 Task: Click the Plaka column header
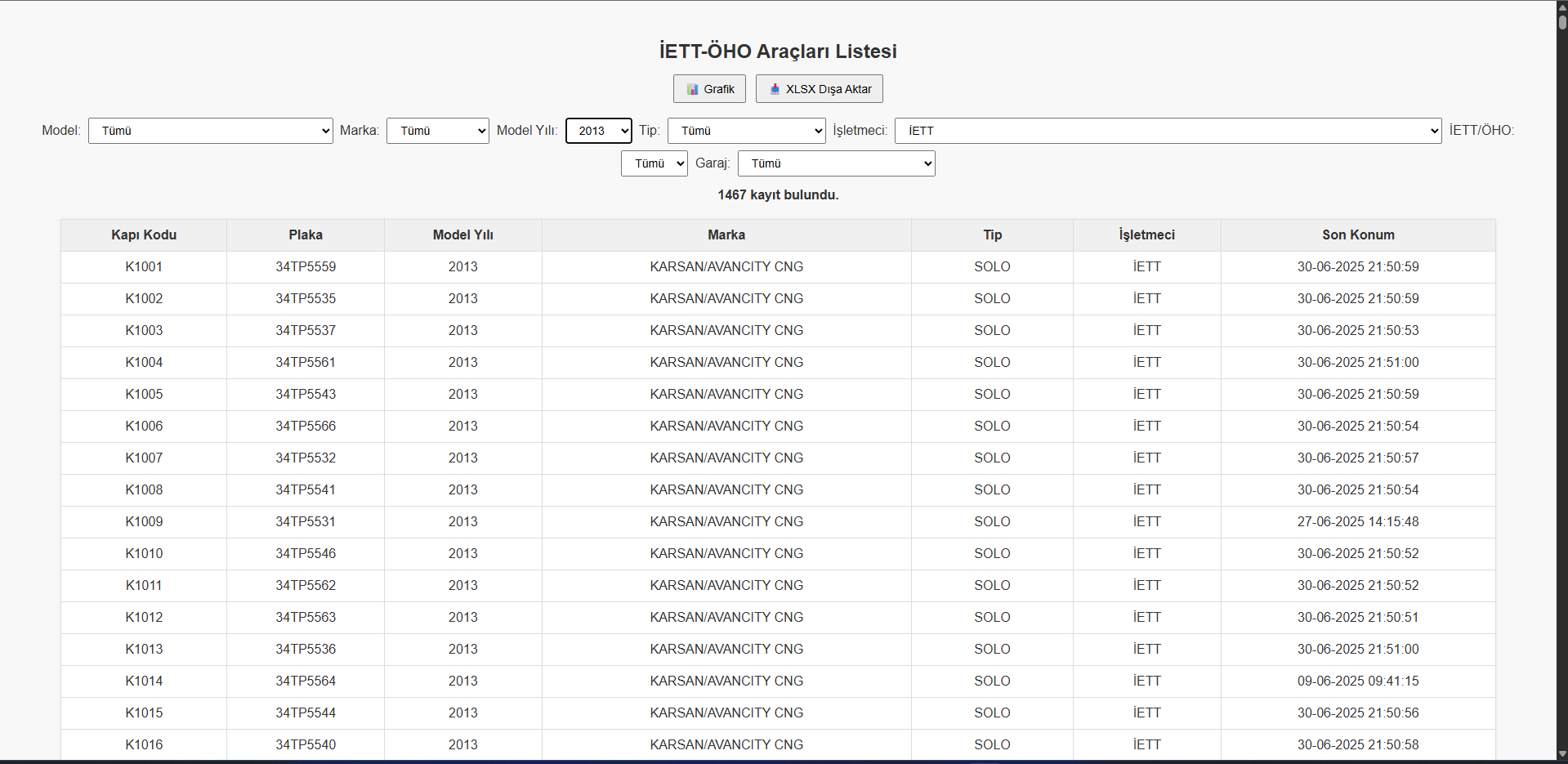click(x=306, y=235)
